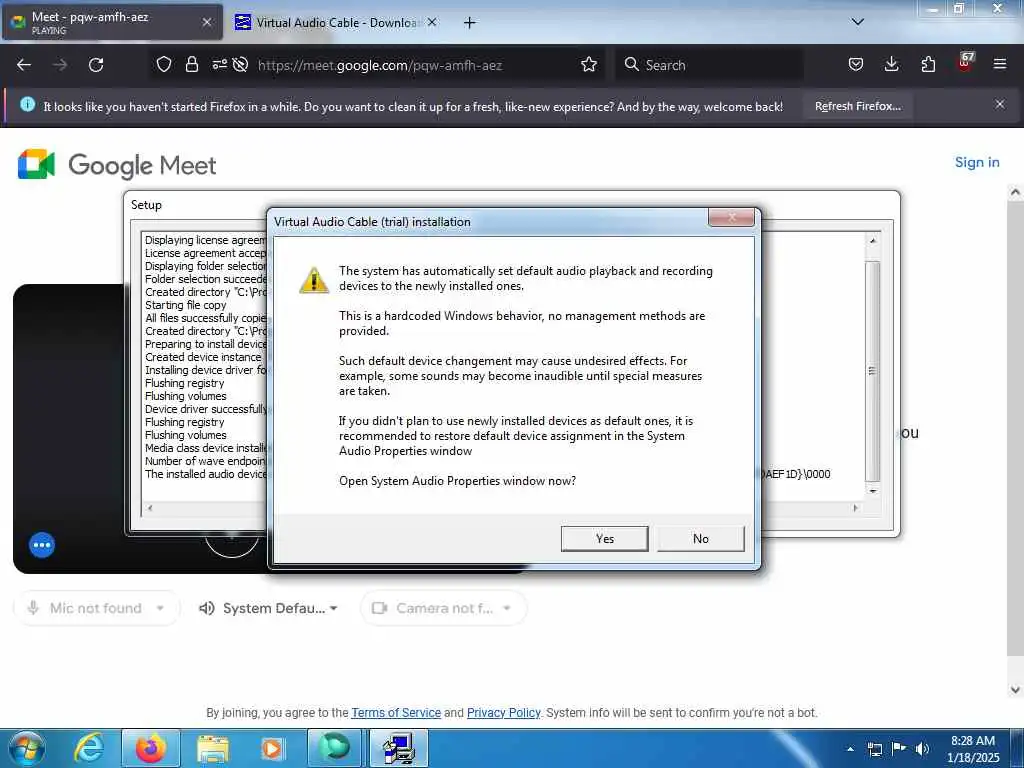Switch to the Meet pqw-amfh-aez tab
This screenshot has width=1024, height=768.
click(112, 22)
